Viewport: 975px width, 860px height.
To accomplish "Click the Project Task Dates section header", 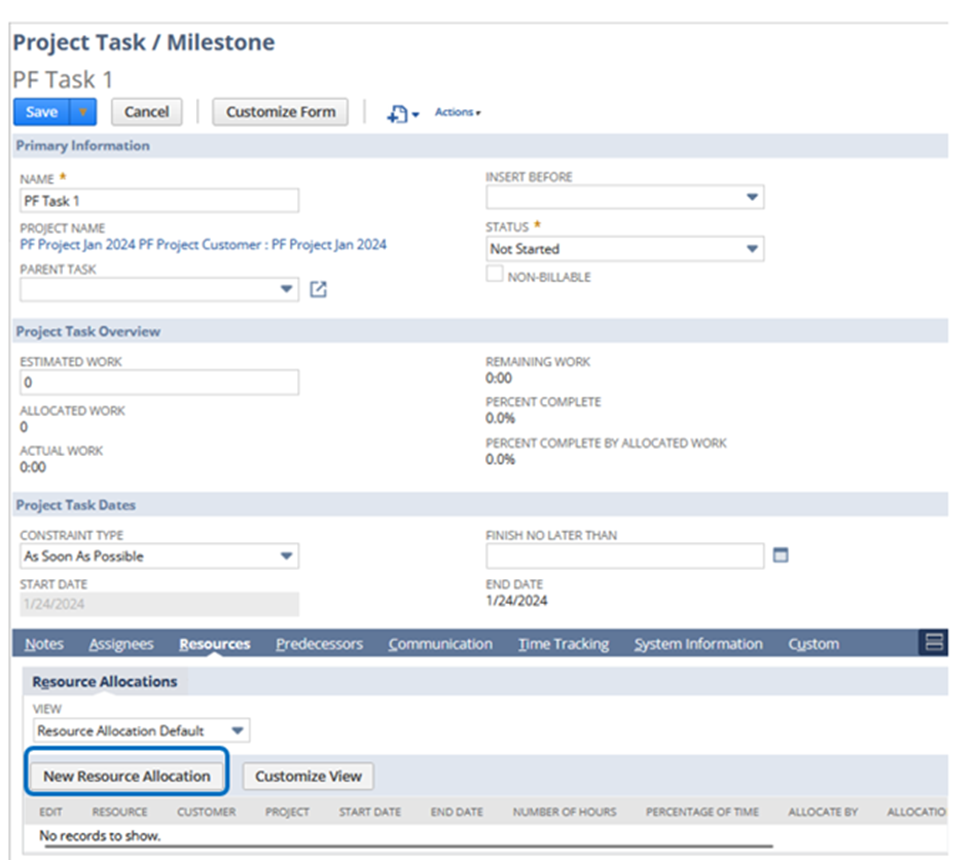I will 481,505.
